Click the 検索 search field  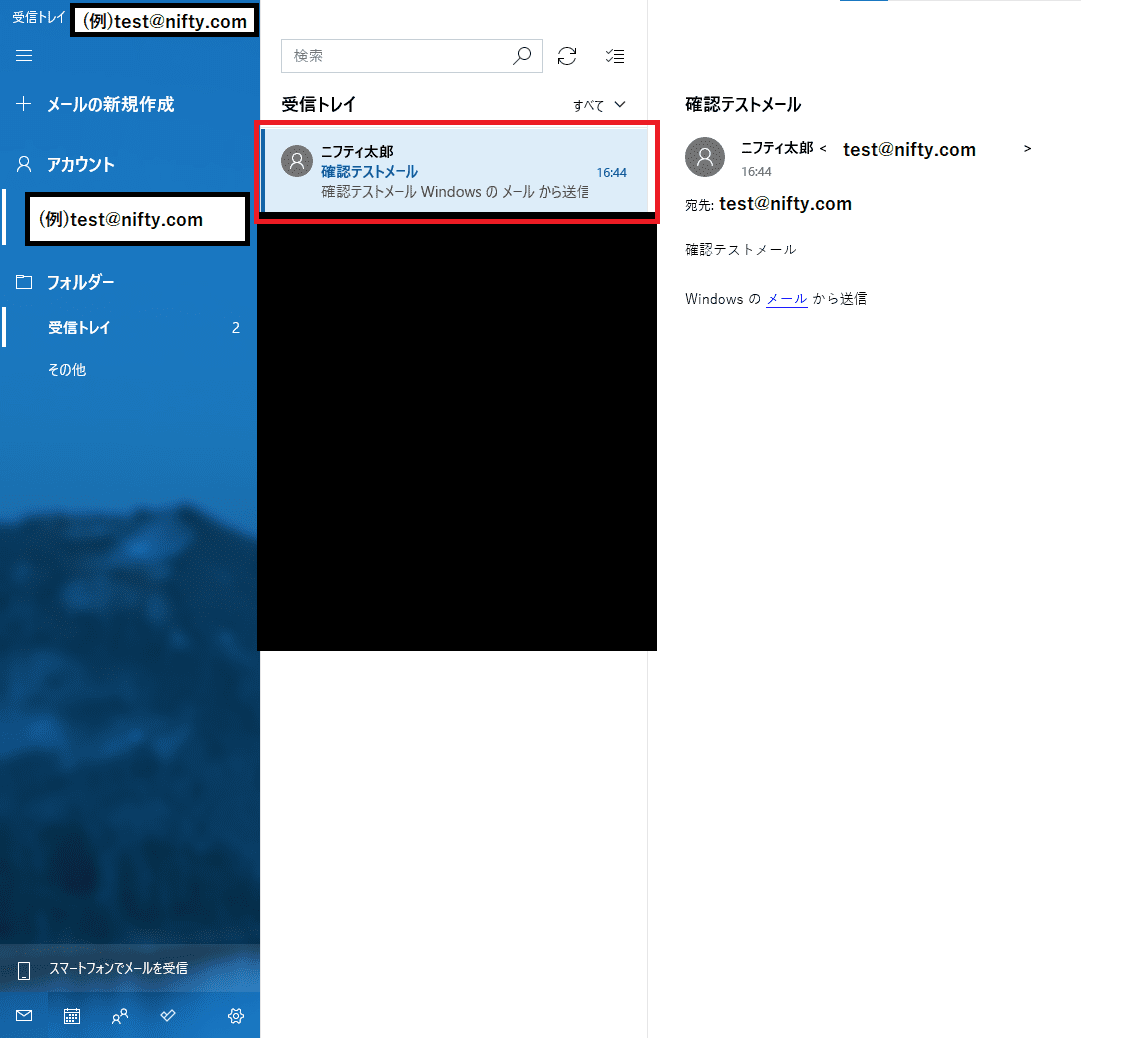pyautogui.click(x=398, y=57)
